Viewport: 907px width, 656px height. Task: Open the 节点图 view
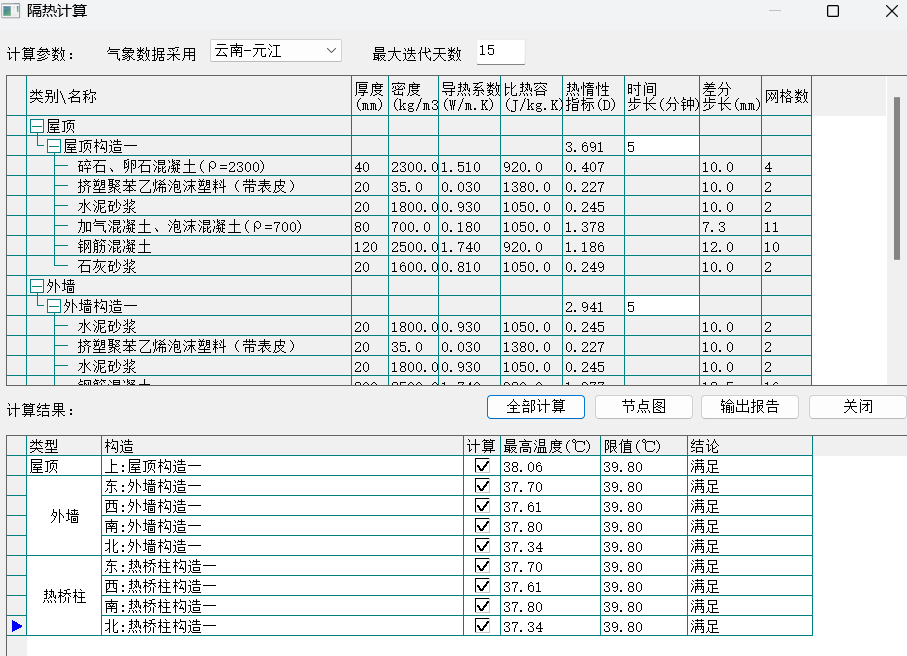pyautogui.click(x=644, y=406)
